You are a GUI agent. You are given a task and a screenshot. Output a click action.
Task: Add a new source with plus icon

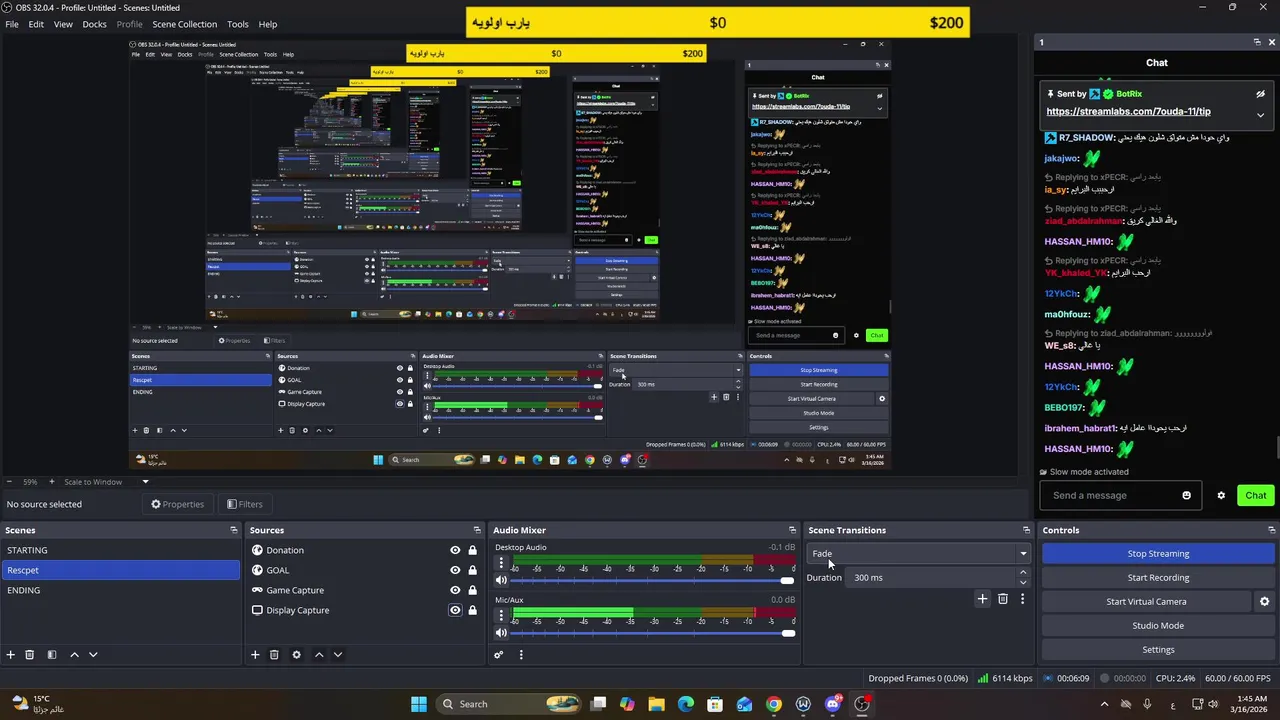255,655
